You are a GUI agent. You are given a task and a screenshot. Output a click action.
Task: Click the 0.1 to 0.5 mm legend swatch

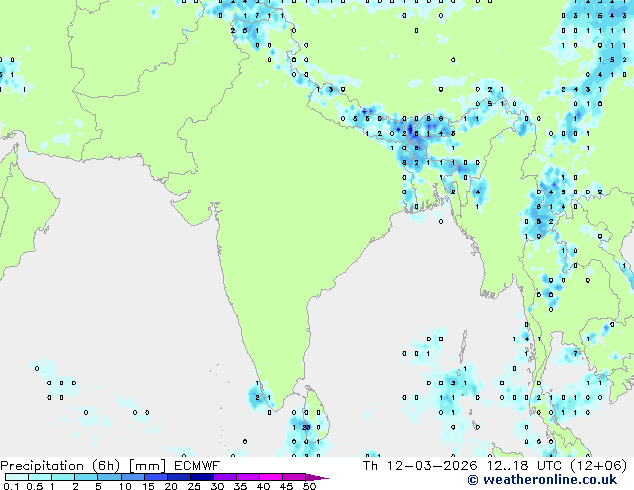point(17,477)
